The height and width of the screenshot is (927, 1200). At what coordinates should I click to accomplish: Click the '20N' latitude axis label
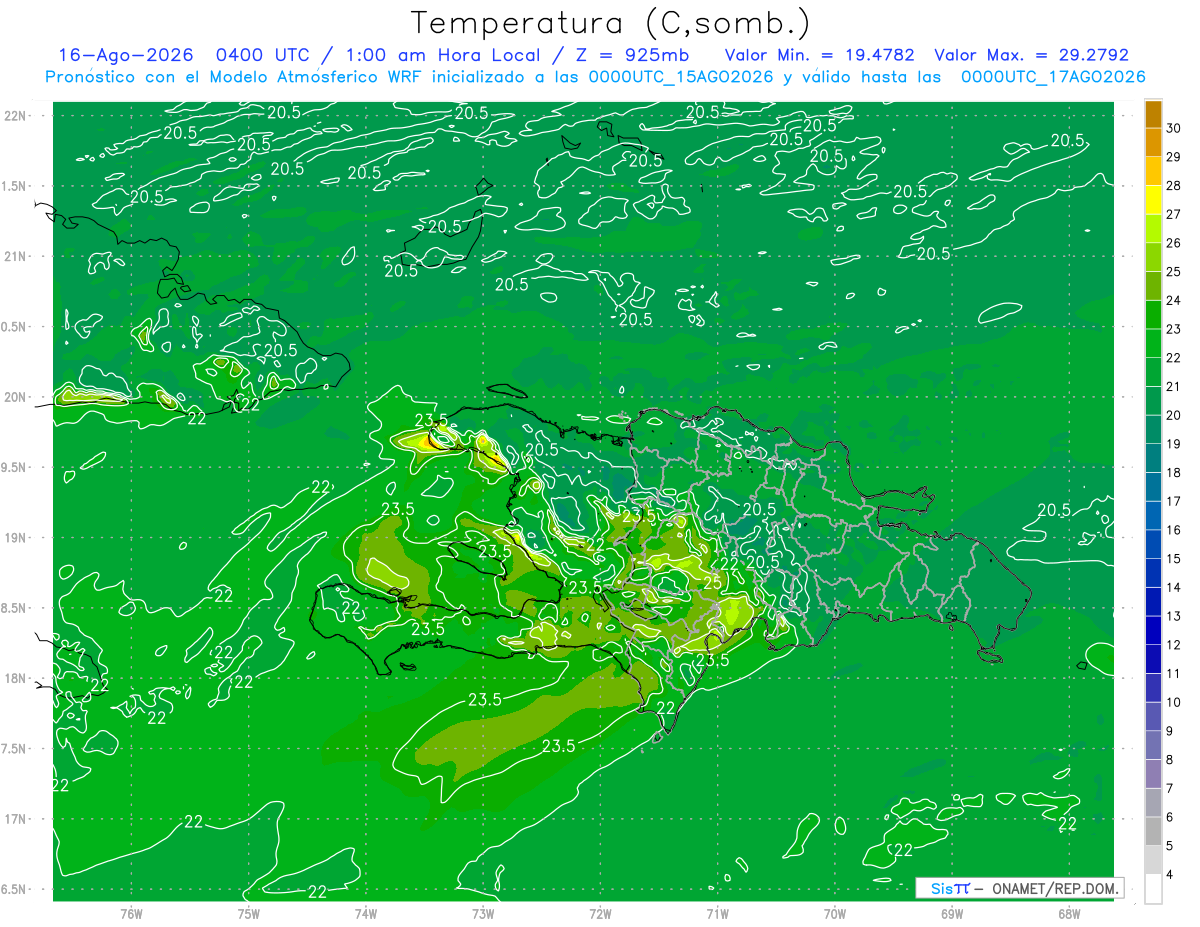15,397
